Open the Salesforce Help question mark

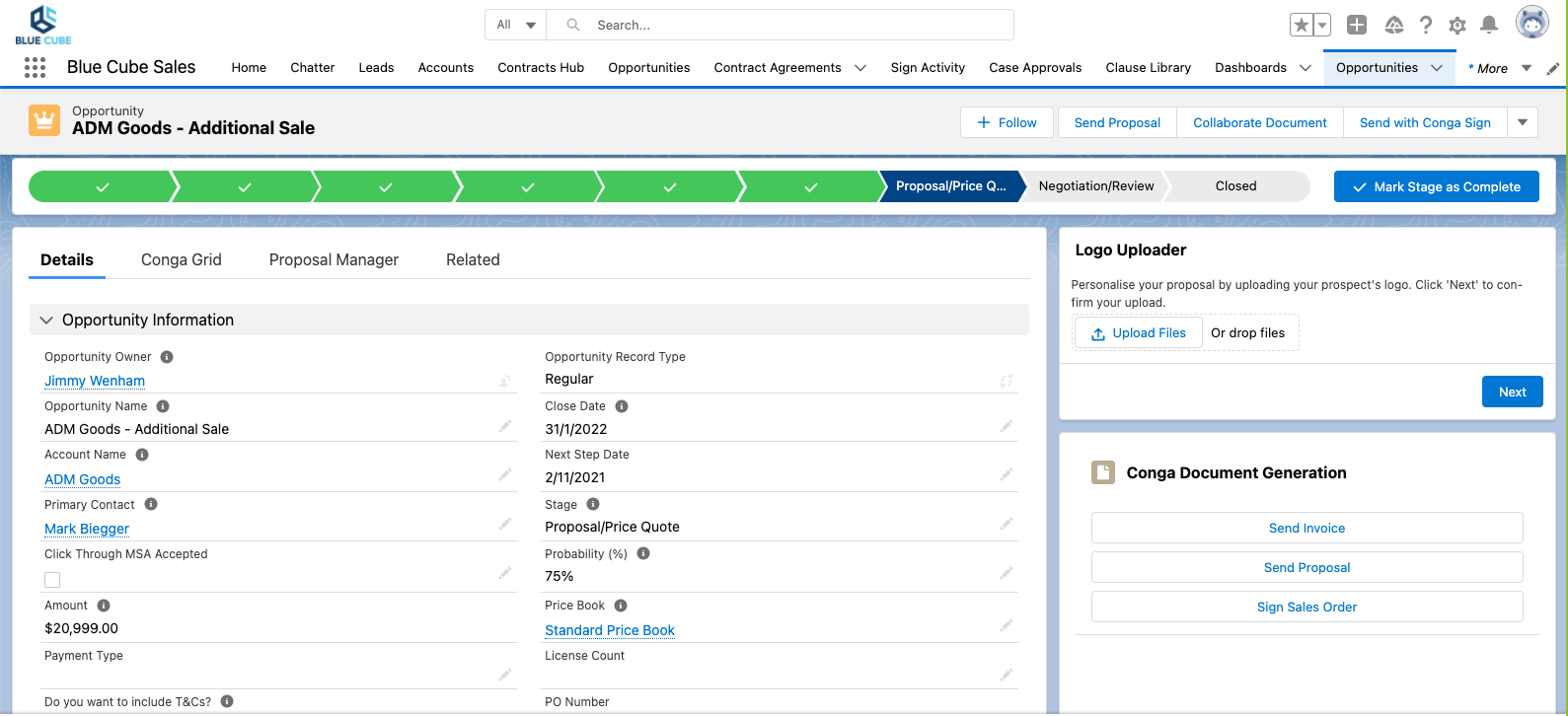pos(1426,25)
